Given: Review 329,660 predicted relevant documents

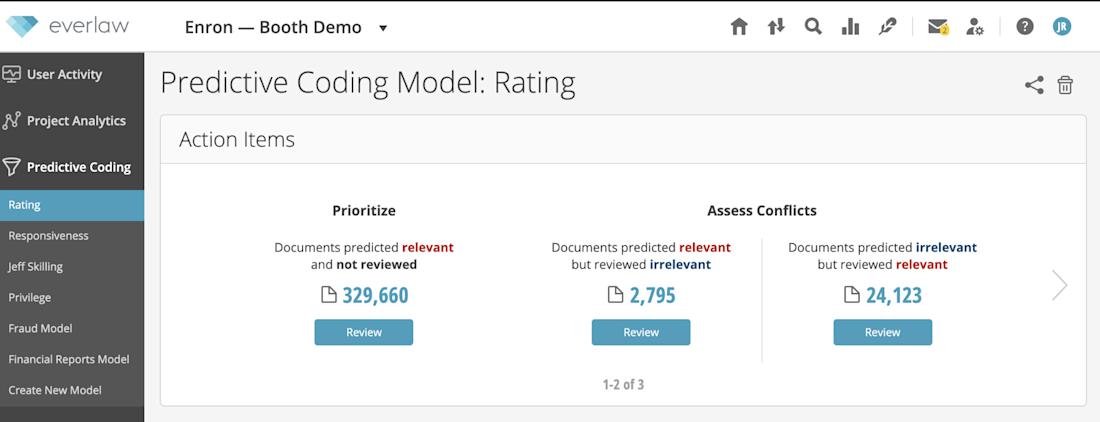Looking at the screenshot, I should [363, 332].
